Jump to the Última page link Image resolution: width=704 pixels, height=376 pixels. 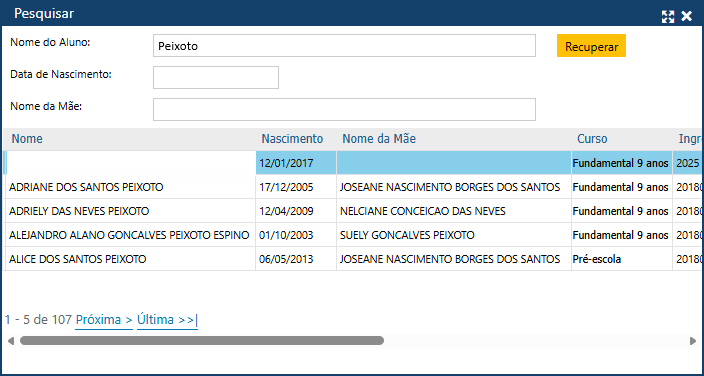point(167,320)
